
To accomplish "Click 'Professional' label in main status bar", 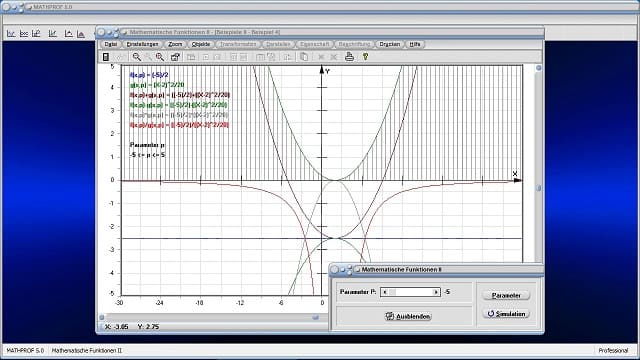I will click(x=613, y=350).
